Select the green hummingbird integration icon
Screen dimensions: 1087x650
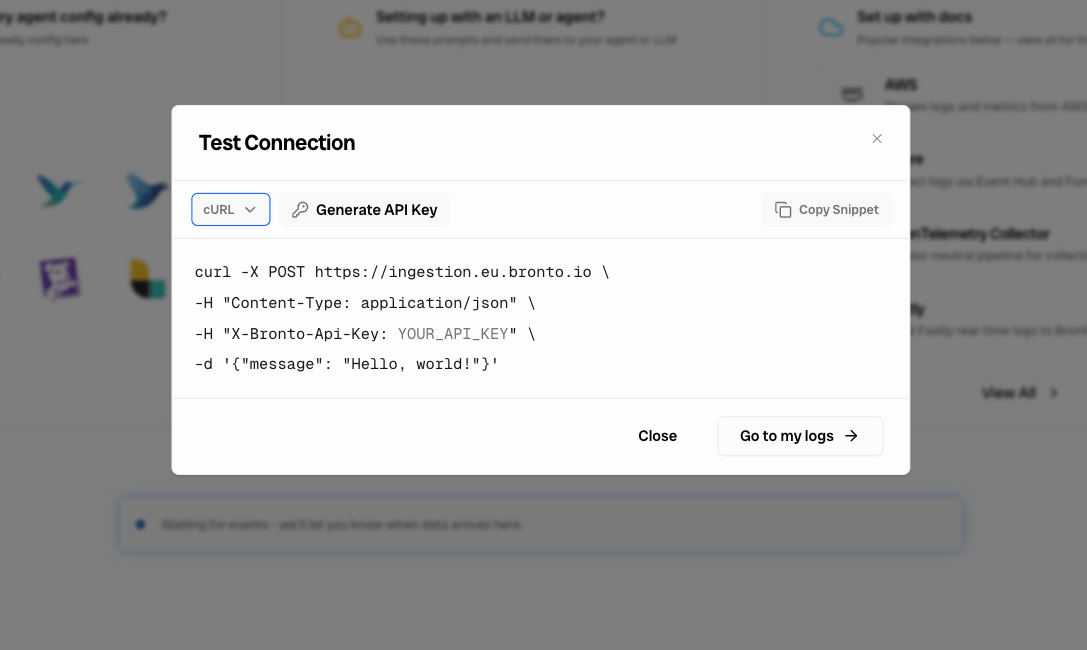point(58,190)
